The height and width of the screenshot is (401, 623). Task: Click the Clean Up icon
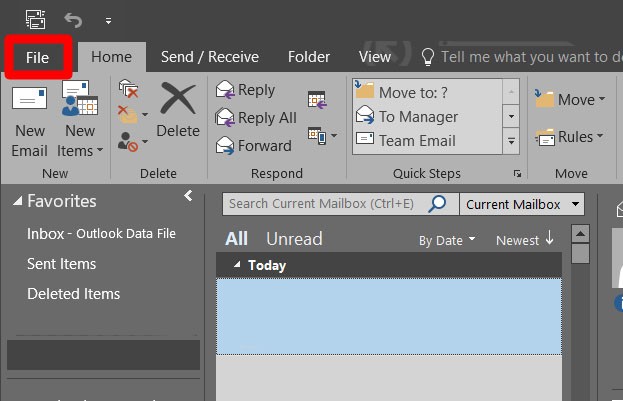click(x=128, y=114)
